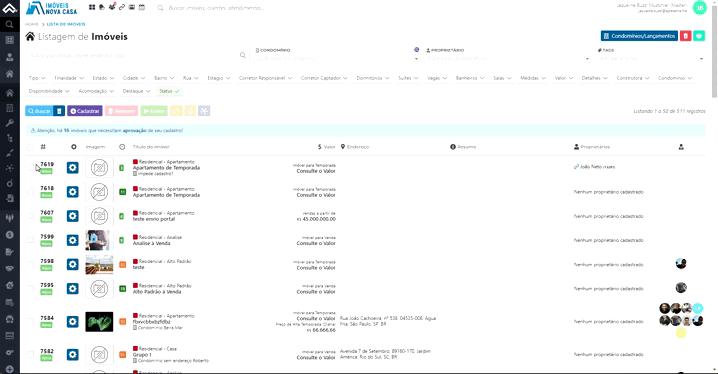
Task: Click the magnifier in the property search field
Action: 243,55
